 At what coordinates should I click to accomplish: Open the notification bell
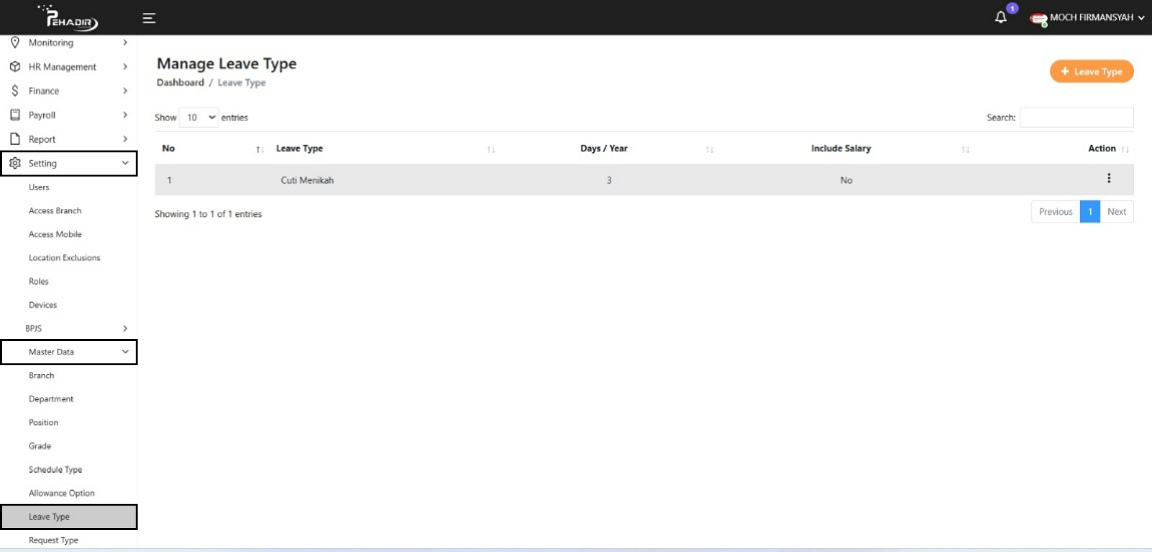tap(1001, 18)
